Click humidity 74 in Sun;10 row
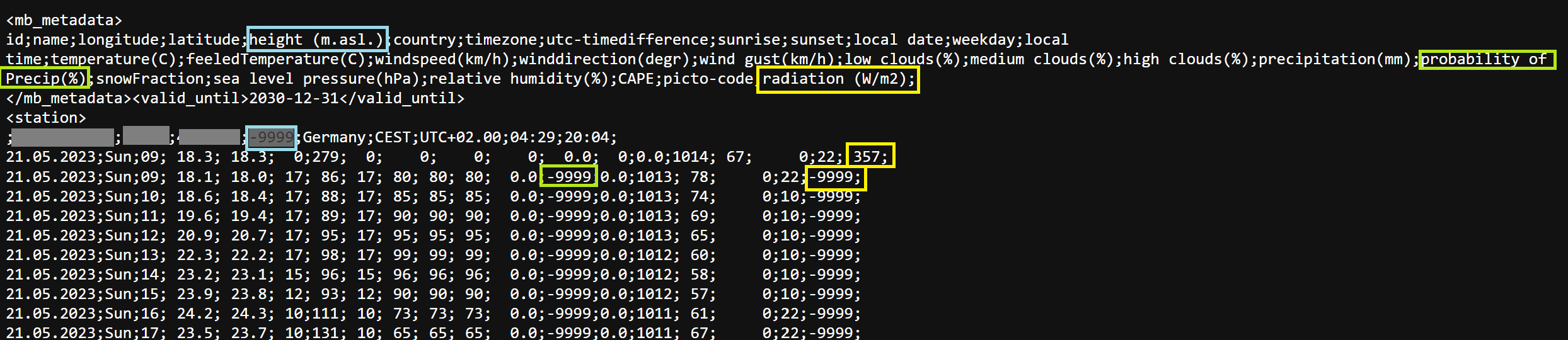This screenshot has height=340, width=1568. (699, 196)
